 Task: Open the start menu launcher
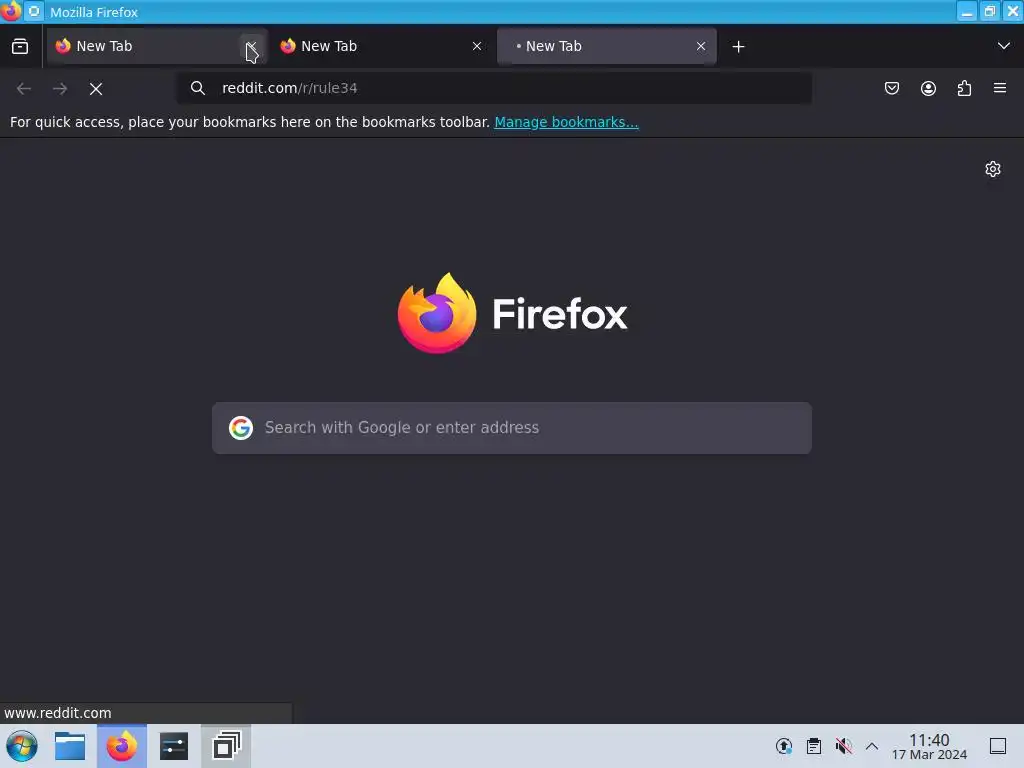(x=22, y=746)
